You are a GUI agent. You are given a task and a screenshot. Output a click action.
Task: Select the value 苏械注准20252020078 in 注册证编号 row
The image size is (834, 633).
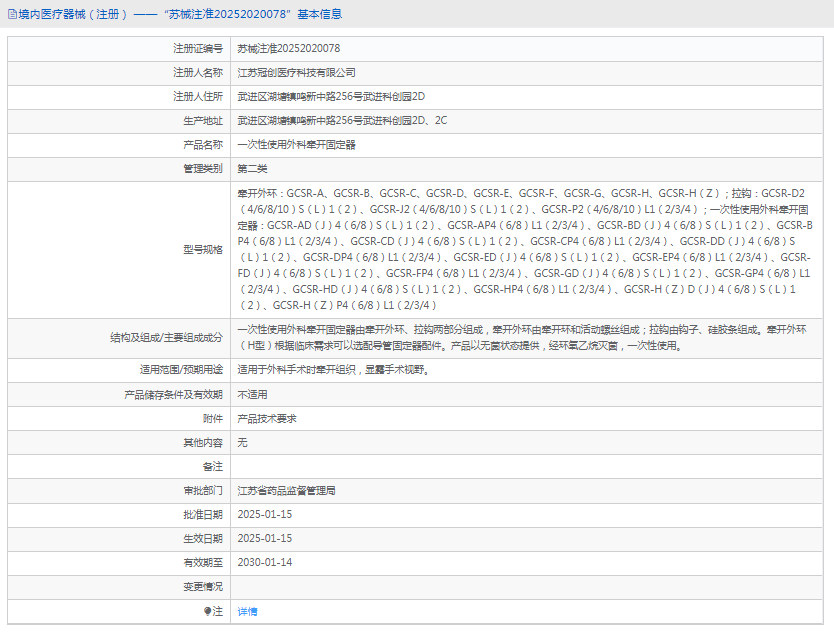[289, 48]
